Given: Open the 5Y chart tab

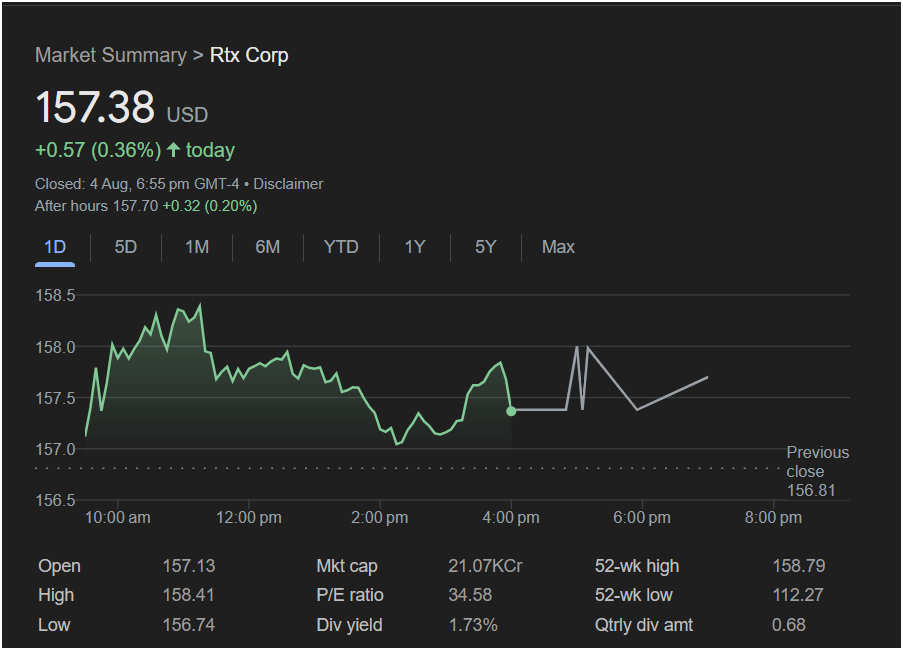Looking at the screenshot, I should [485, 247].
